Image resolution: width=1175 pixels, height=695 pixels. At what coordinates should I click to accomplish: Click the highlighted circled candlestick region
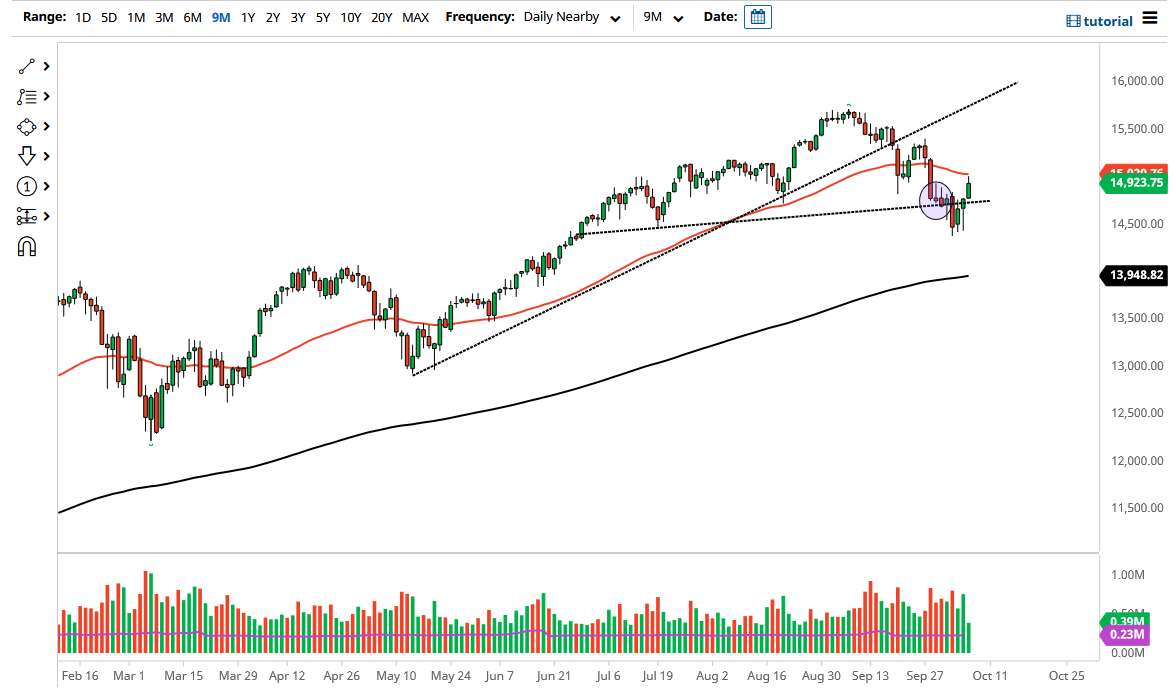[936, 199]
